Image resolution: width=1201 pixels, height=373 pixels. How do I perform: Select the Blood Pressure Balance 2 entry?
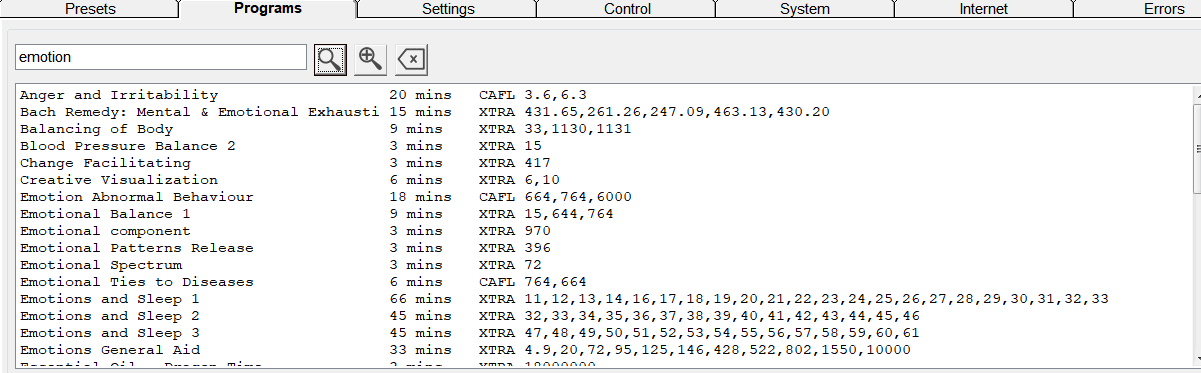605,146
